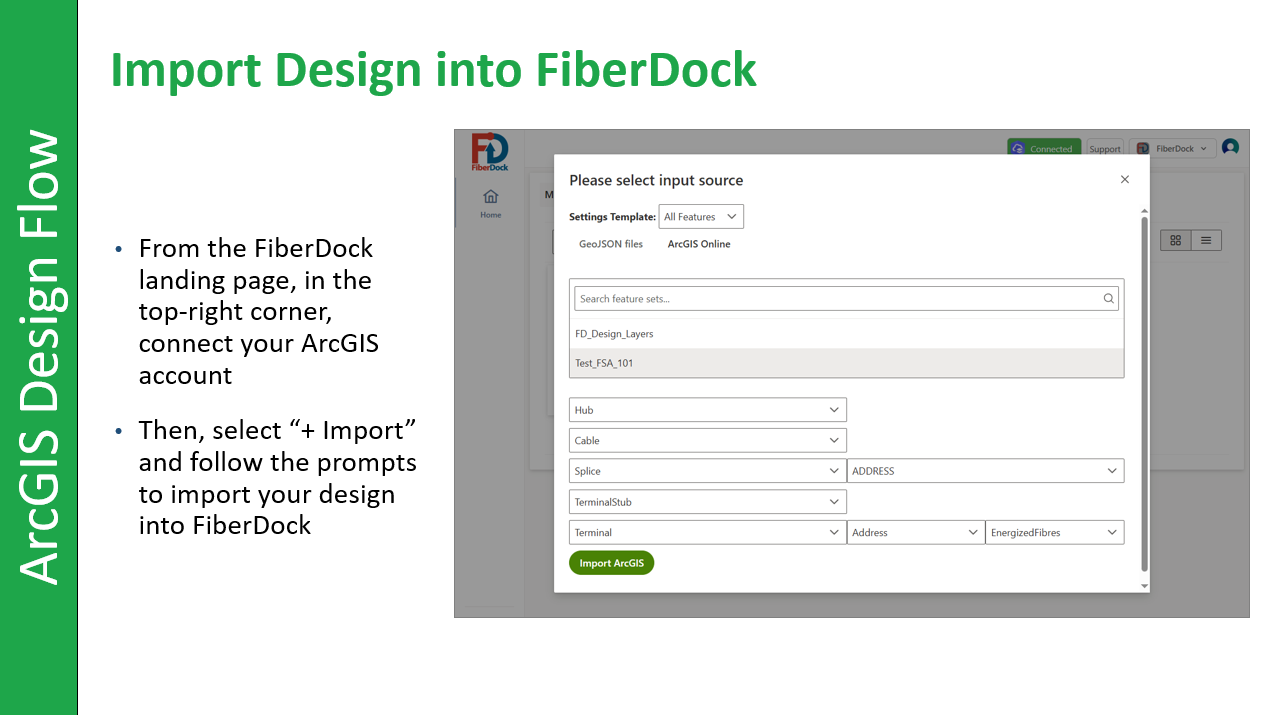This screenshot has width=1274, height=715.
Task: Open the Support button
Action: coord(1105,148)
